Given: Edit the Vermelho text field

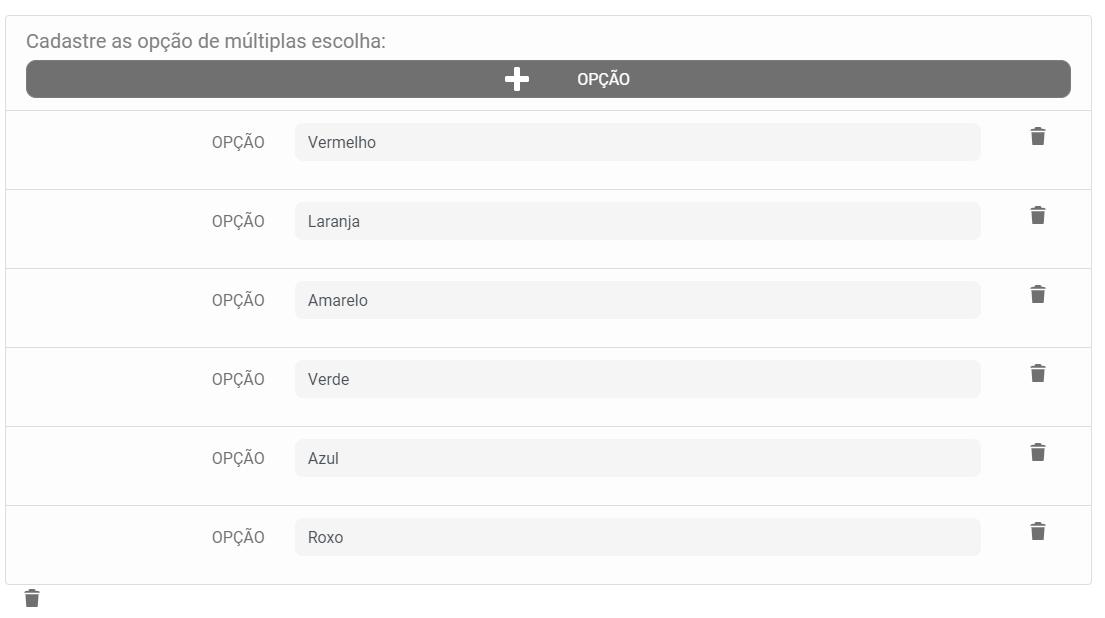Looking at the screenshot, I should tap(637, 142).
